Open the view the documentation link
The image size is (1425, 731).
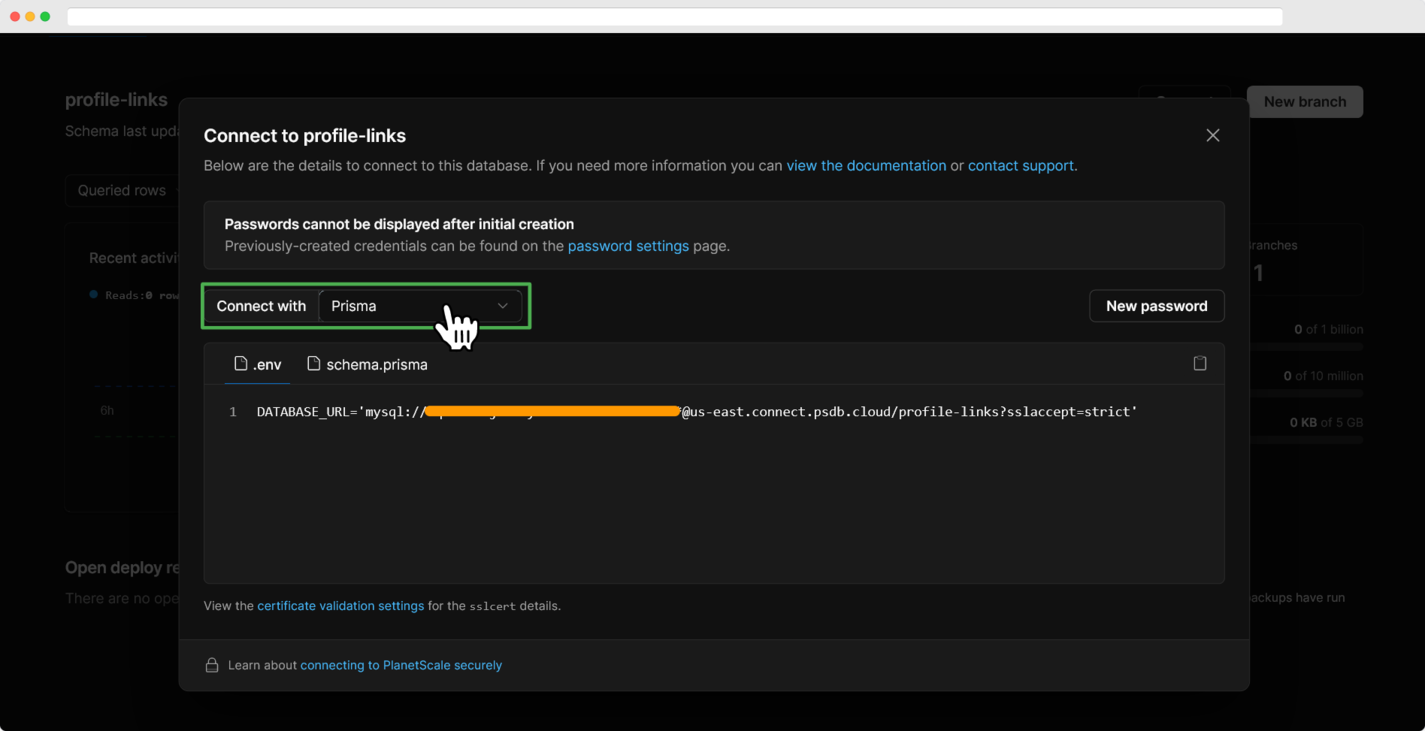coord(866,166)
